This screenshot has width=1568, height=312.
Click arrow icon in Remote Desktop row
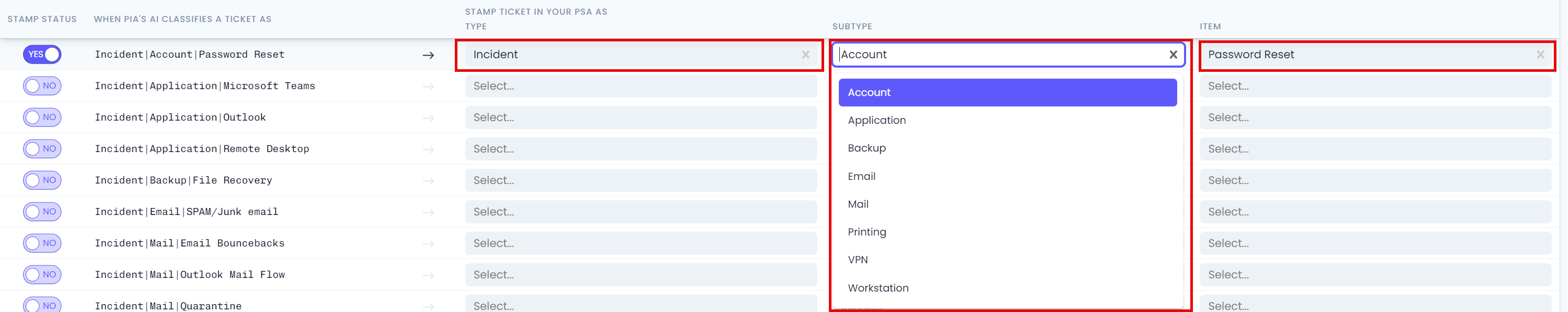(x=429, y=149)
